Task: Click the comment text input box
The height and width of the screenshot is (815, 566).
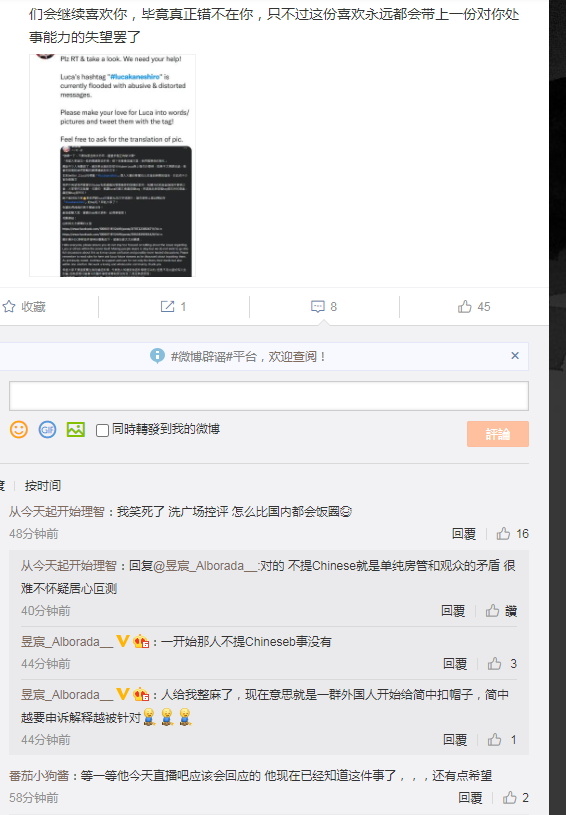Action: pos(269,396)
